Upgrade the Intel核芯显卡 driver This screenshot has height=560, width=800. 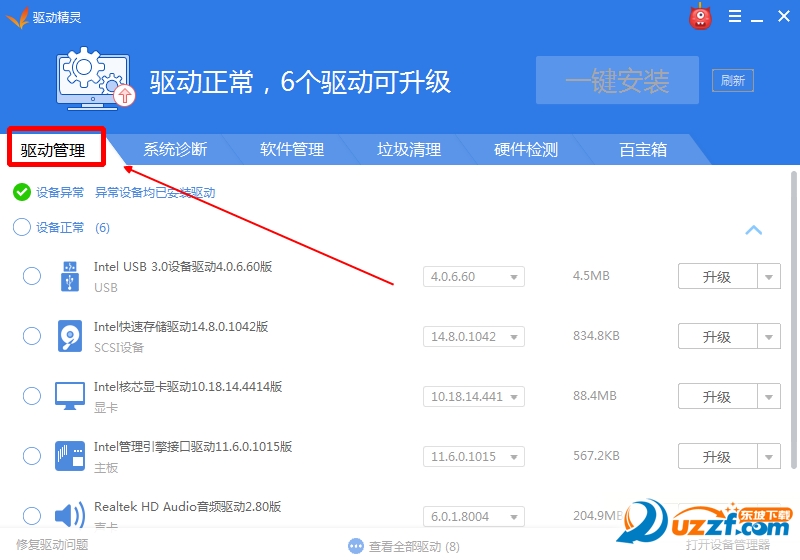pyautogui.click(x=717, y=396)
